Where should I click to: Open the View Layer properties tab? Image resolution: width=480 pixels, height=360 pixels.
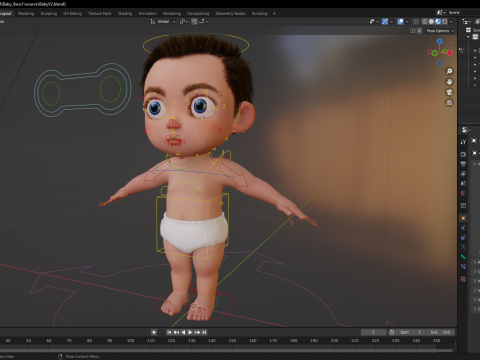click(x=463, y=174)
